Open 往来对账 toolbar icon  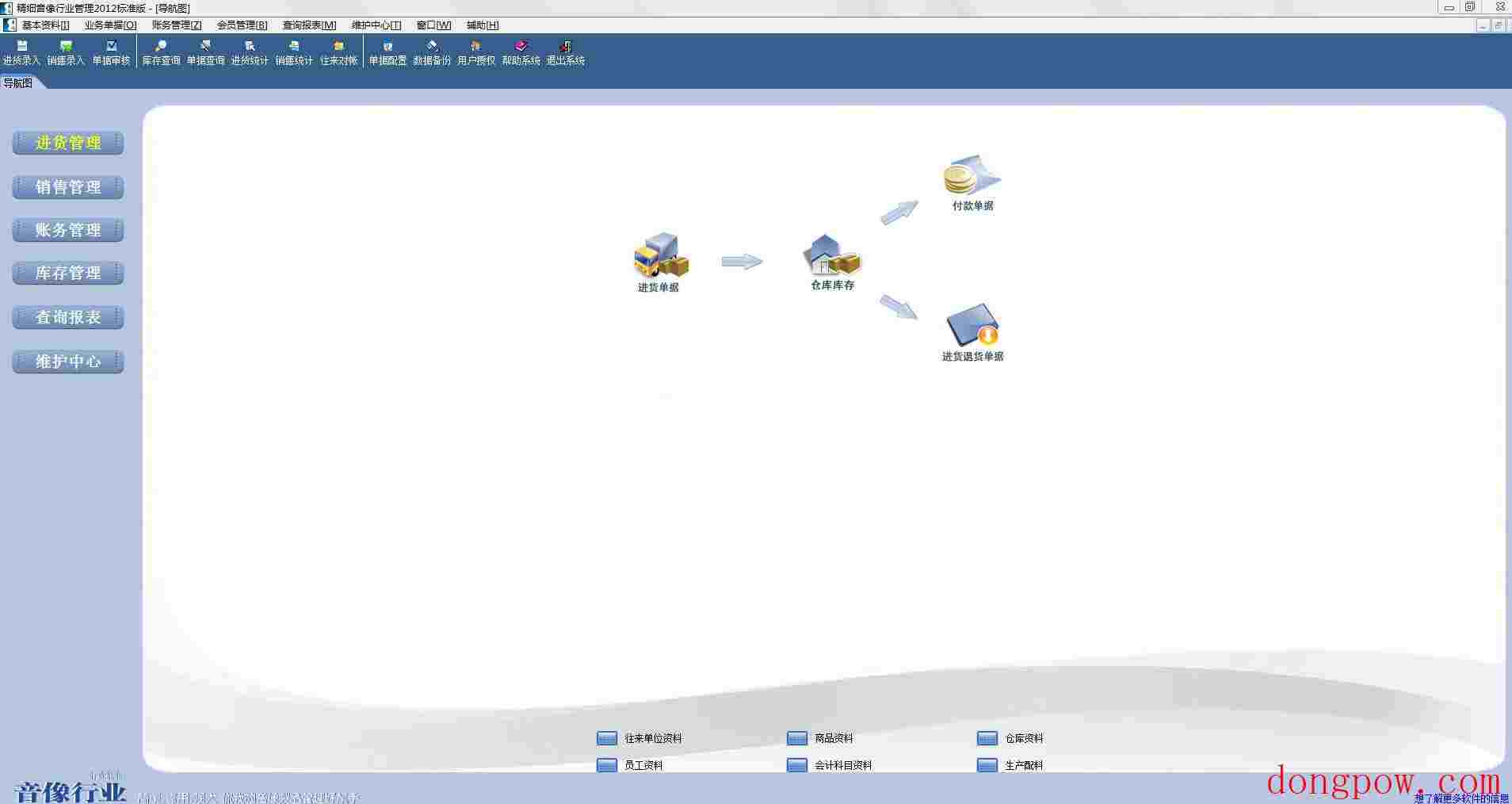[x=338, y=53]
